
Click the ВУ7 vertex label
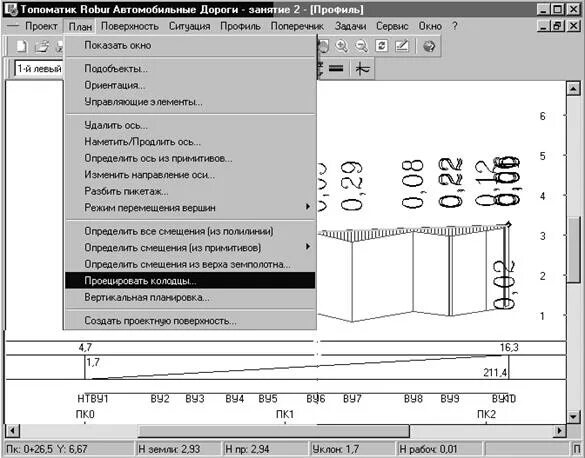pyautogui.click(x=352, y=399)
